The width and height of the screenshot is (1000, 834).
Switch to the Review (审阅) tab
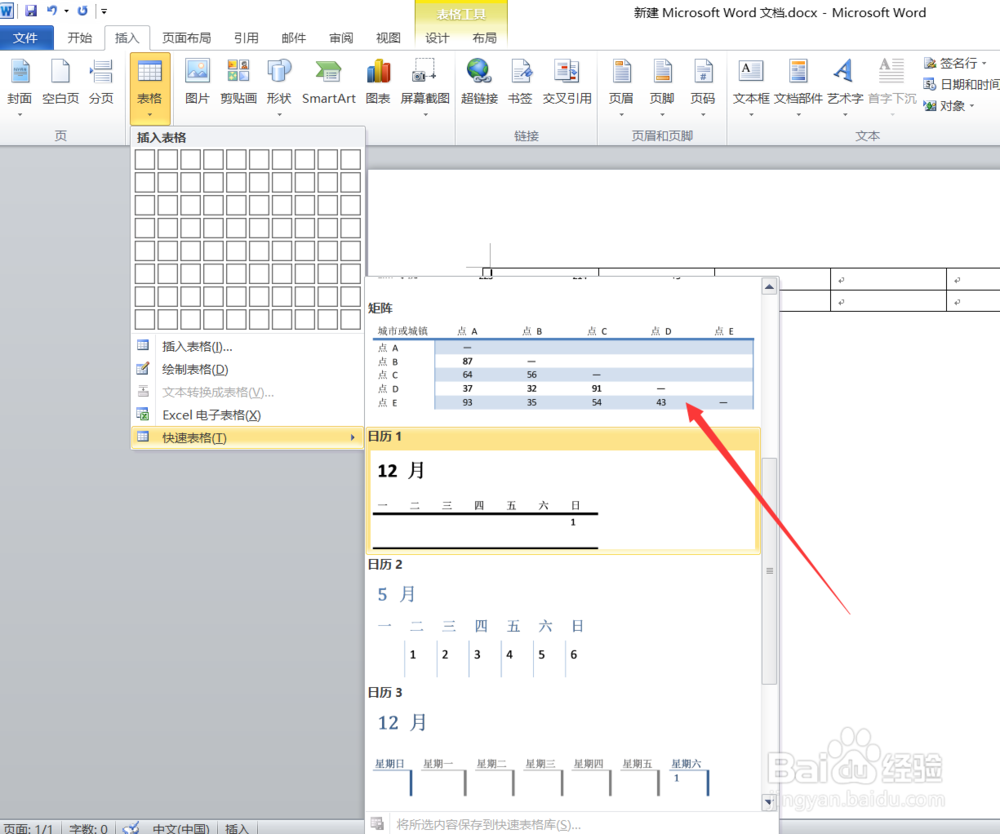[341, 38]
